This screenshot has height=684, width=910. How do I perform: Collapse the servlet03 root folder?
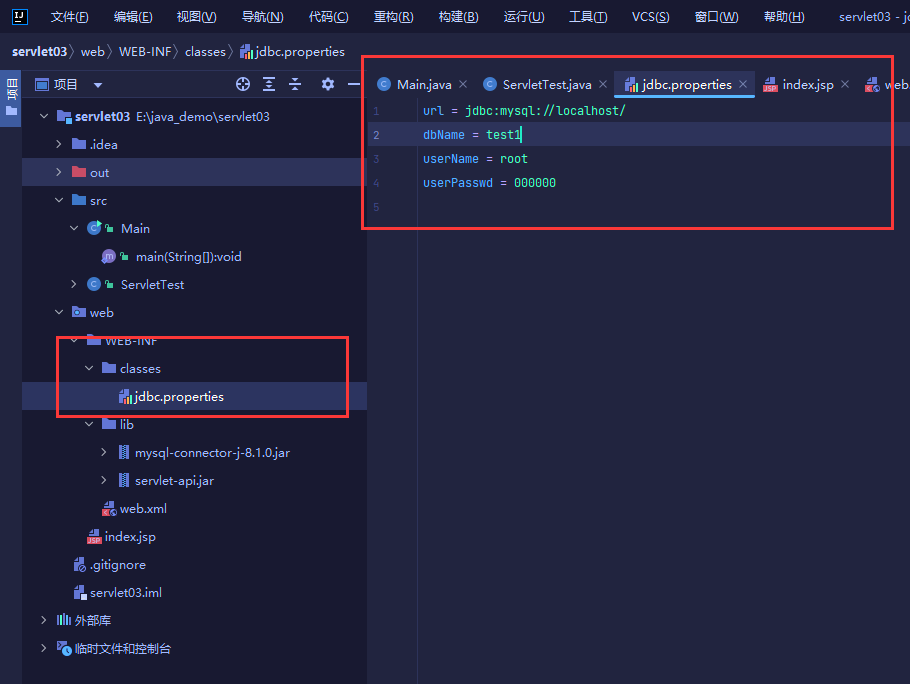click(44, 116)
